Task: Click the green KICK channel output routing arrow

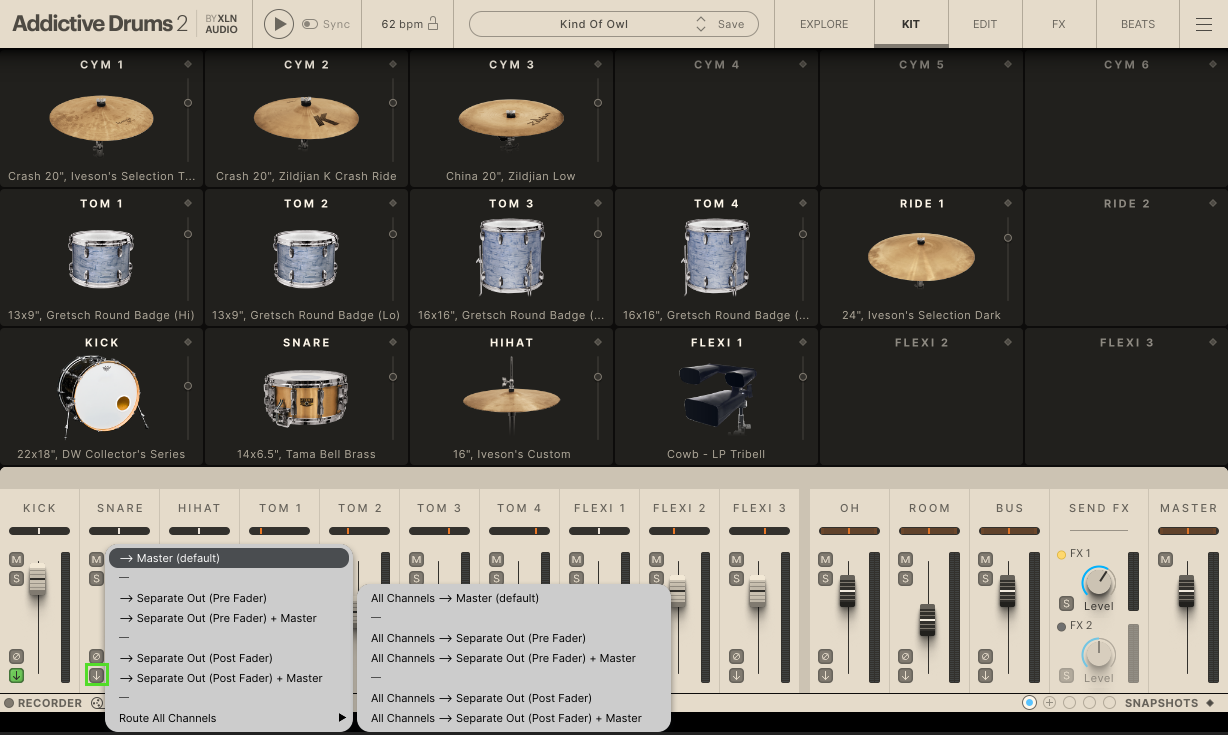Action: coord(16,675)
